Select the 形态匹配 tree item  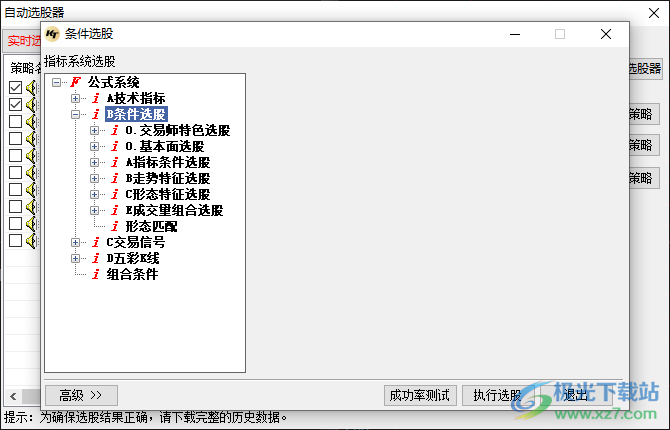click(151, 226)
